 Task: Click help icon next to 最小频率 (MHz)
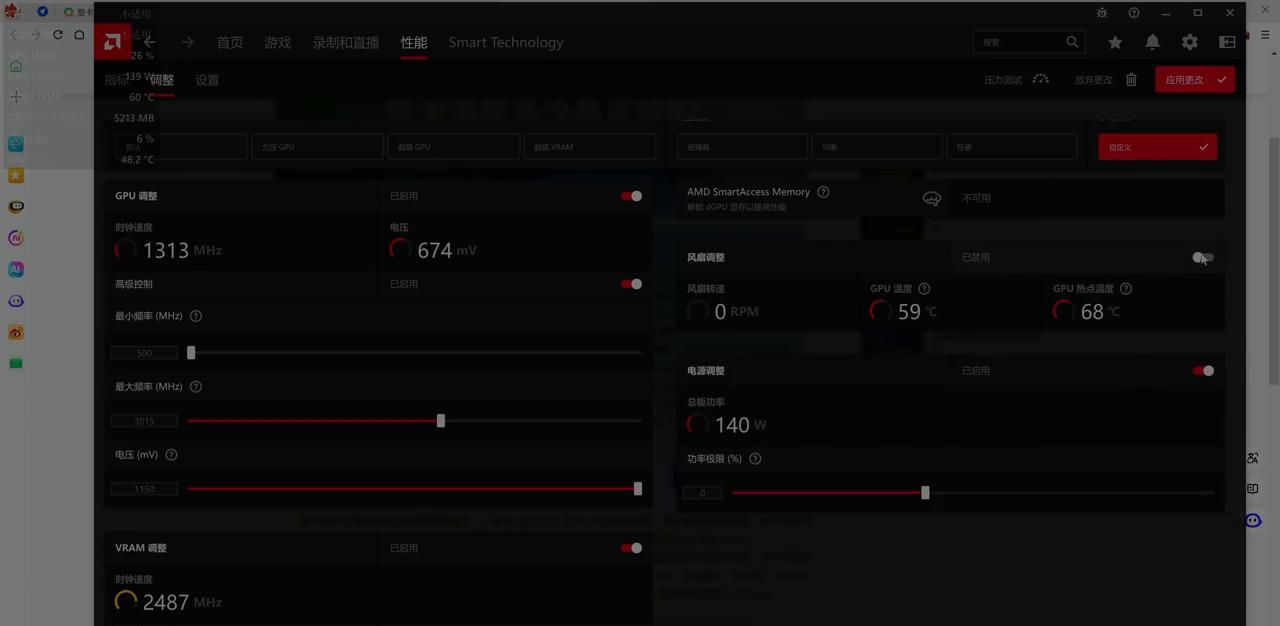tap(196, 316)
